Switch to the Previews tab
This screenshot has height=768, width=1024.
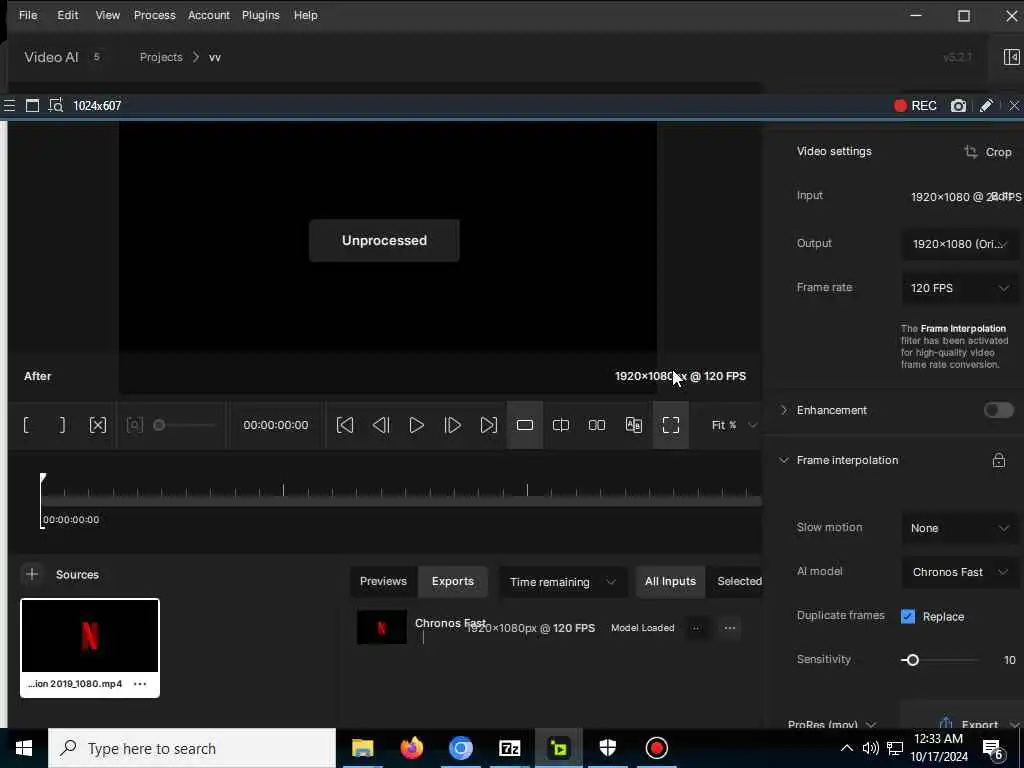(383, 582)
